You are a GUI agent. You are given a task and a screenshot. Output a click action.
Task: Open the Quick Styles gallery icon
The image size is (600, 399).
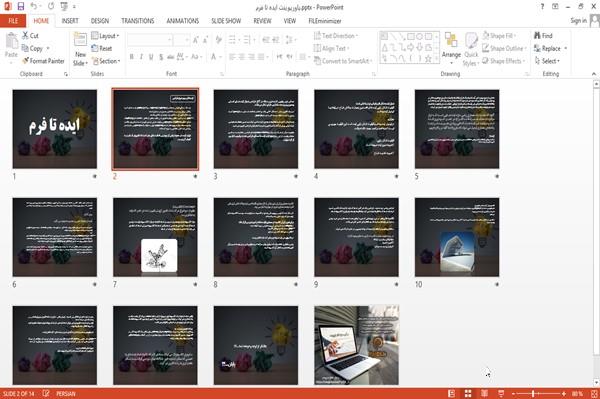click(471, 40)
